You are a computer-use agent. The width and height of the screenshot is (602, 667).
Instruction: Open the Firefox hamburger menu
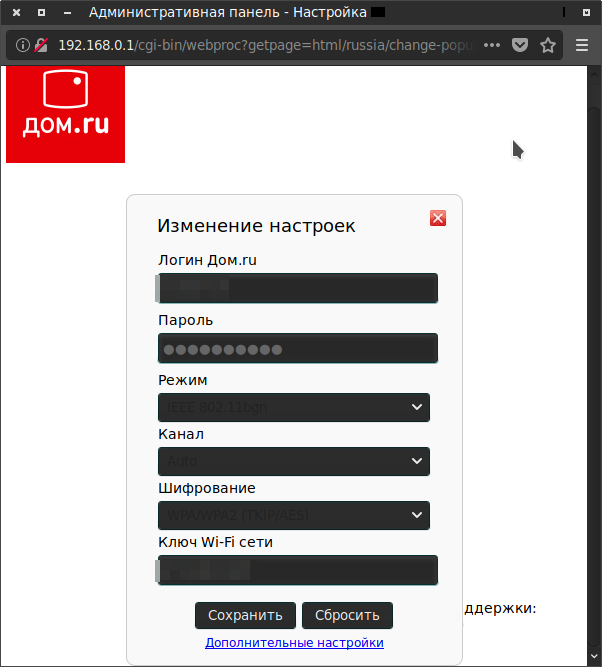[582, 45]
